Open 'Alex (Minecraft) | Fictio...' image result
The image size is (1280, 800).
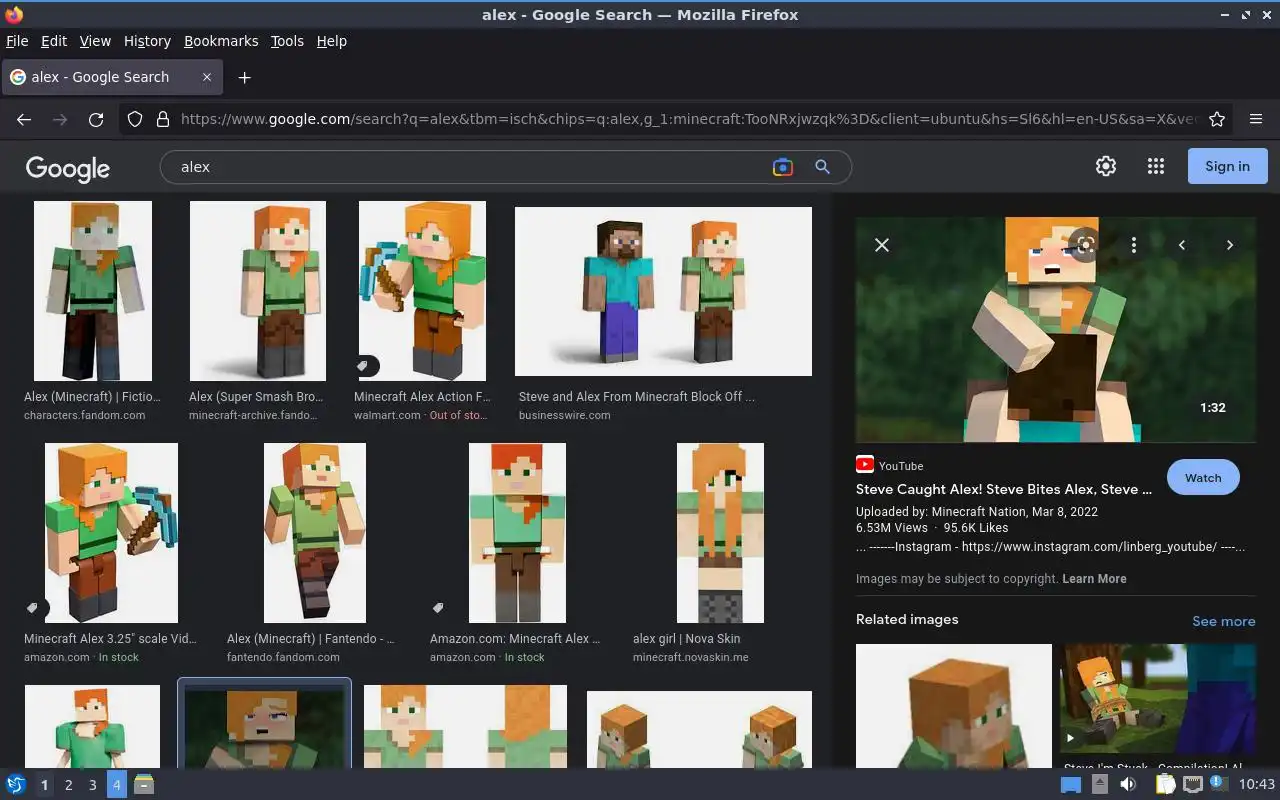point(93,291)
